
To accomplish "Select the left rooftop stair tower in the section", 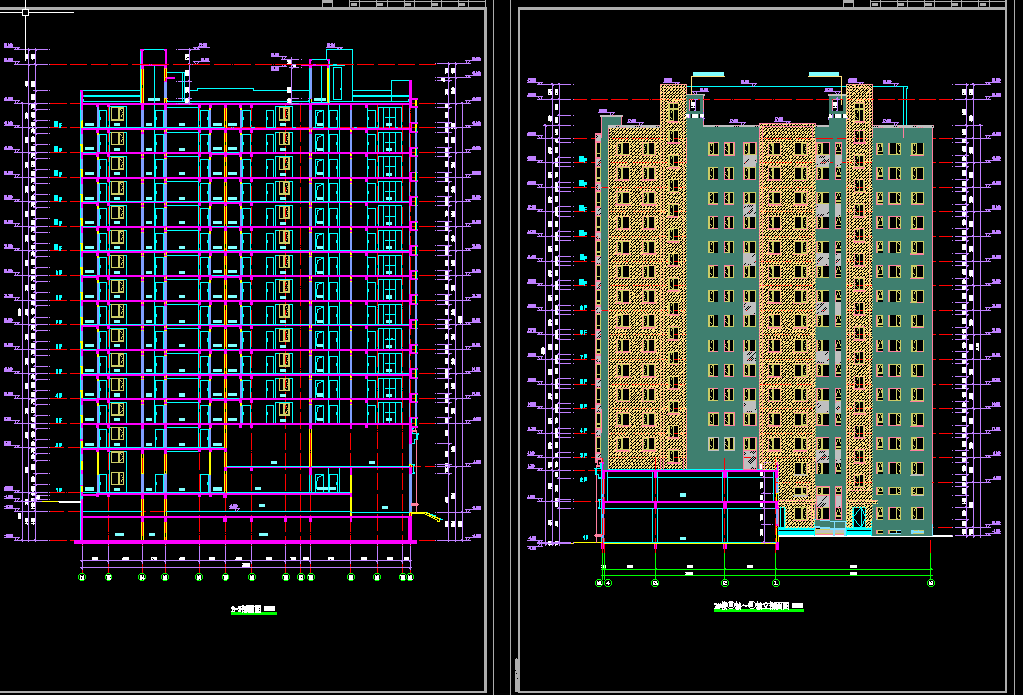I will (153, 75).
